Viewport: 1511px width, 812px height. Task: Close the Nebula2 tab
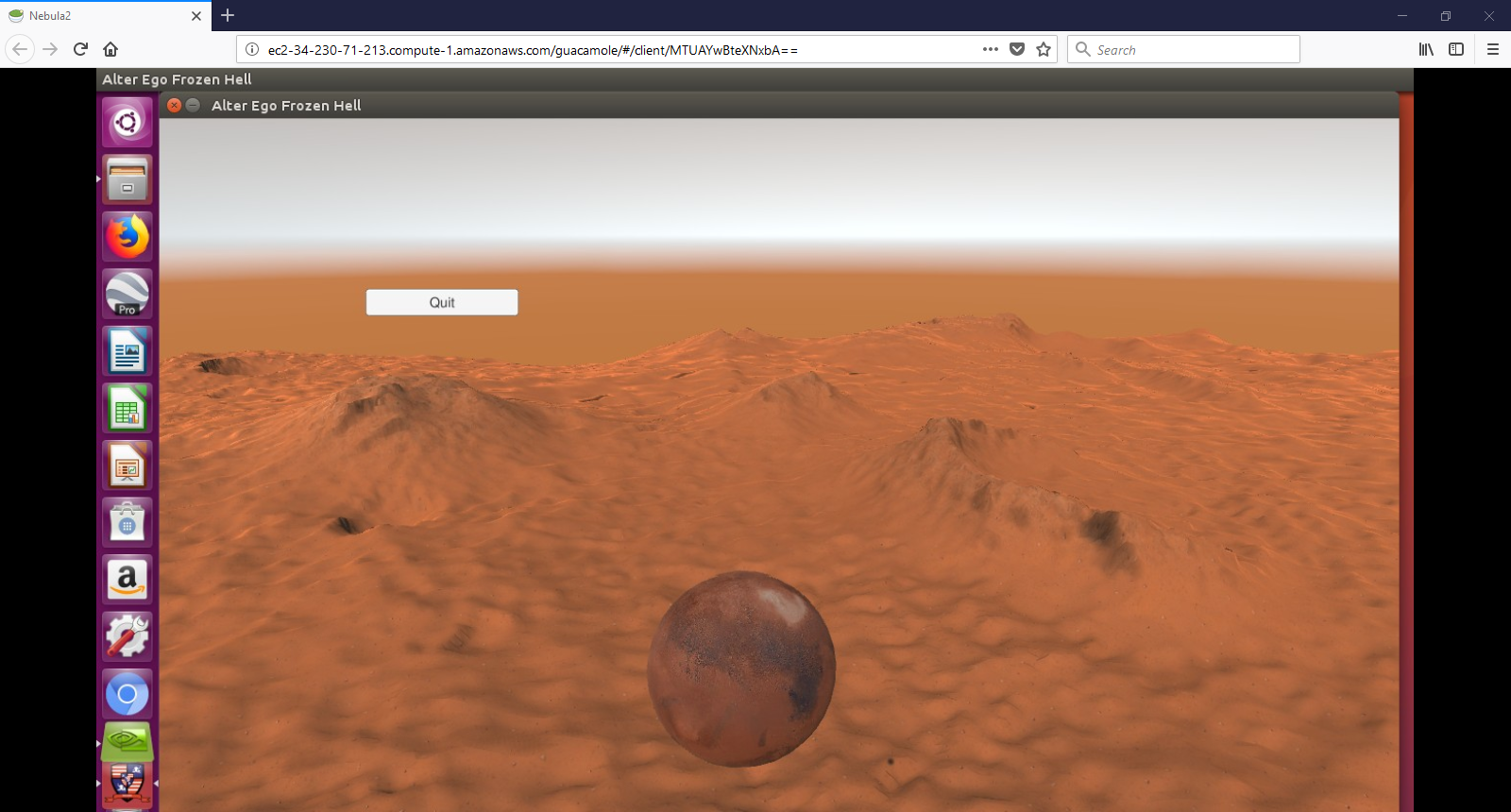point(196,16)
